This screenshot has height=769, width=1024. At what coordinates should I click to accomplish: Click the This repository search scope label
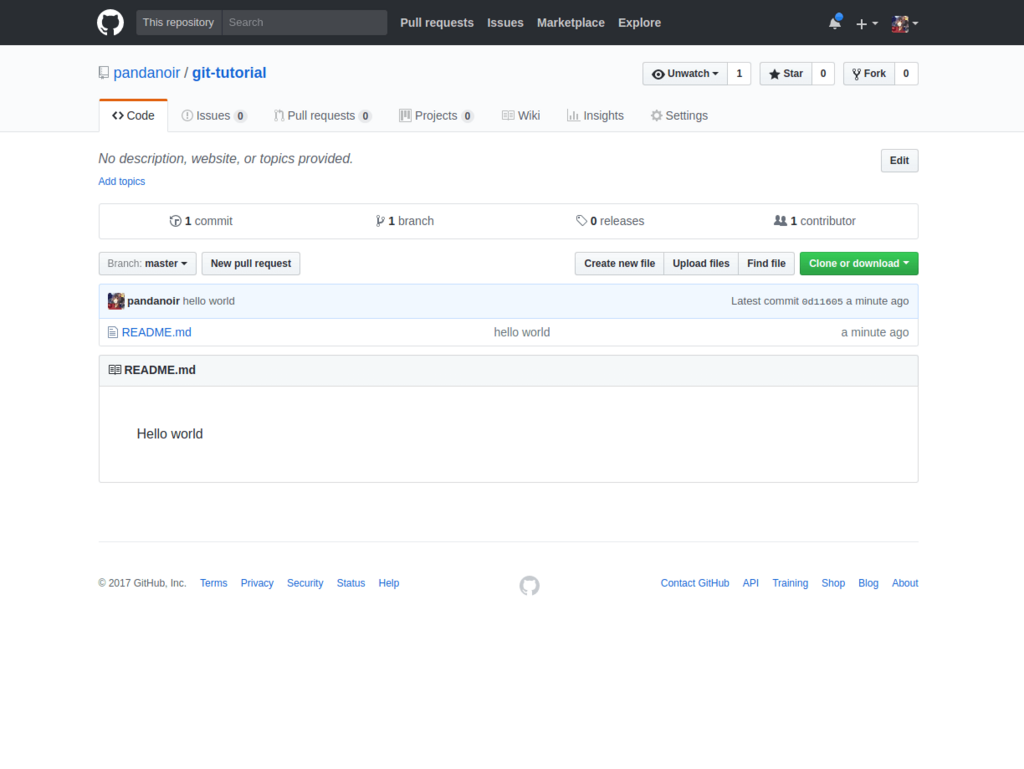point(178,22)
